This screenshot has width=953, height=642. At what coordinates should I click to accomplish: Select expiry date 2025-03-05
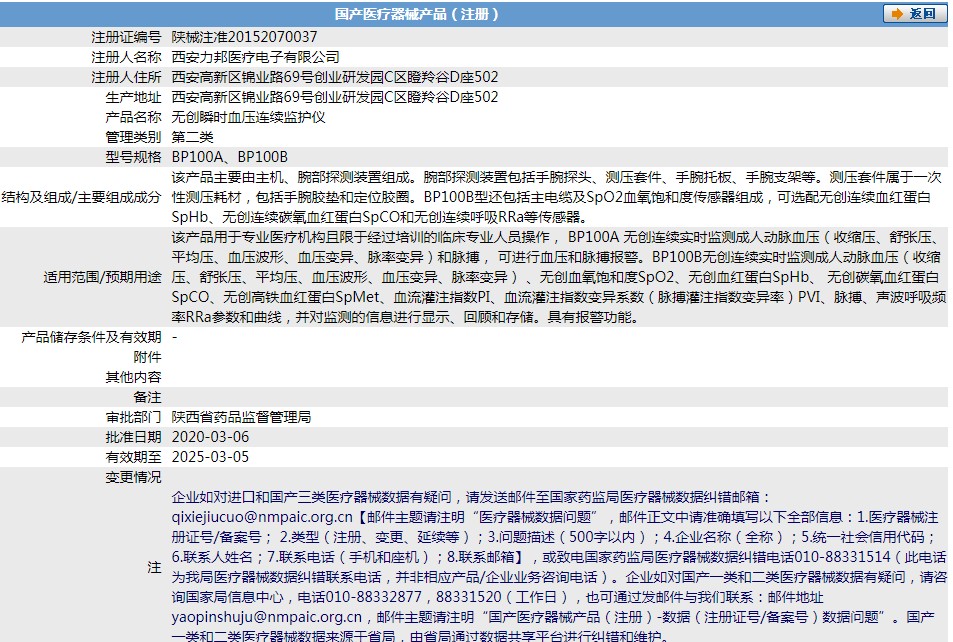(x=210, y=457)
